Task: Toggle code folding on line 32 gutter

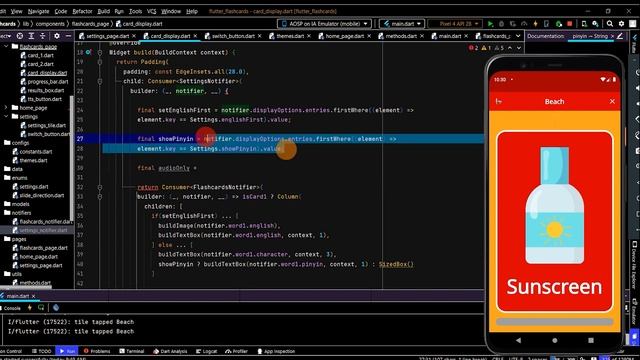Action: [100, 187]
